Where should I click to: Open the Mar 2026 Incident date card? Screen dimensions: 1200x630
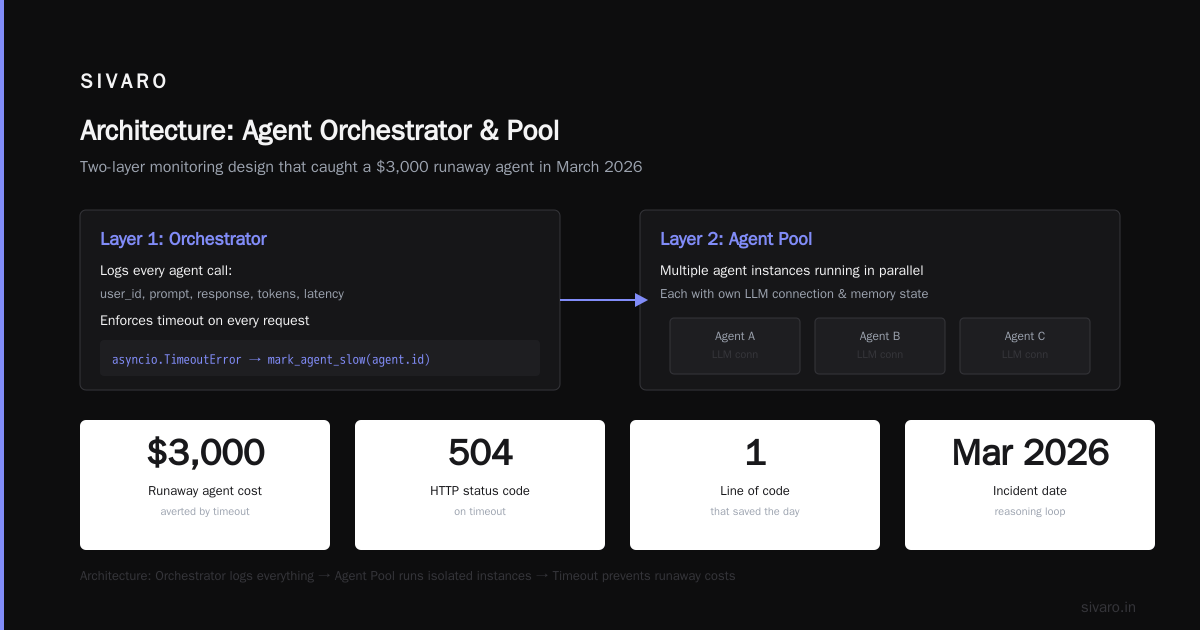(1030, 485)
